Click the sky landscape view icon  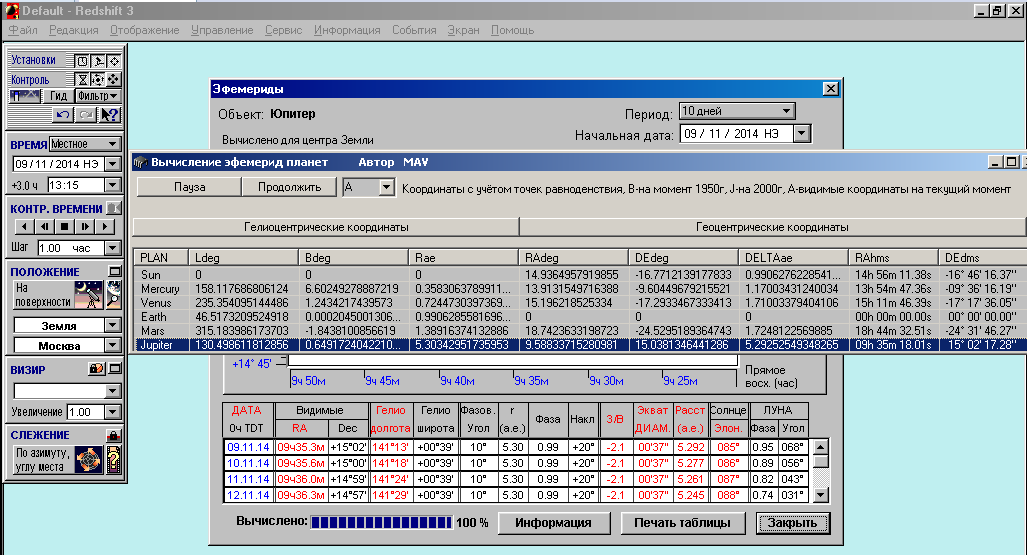coord(25,96)
